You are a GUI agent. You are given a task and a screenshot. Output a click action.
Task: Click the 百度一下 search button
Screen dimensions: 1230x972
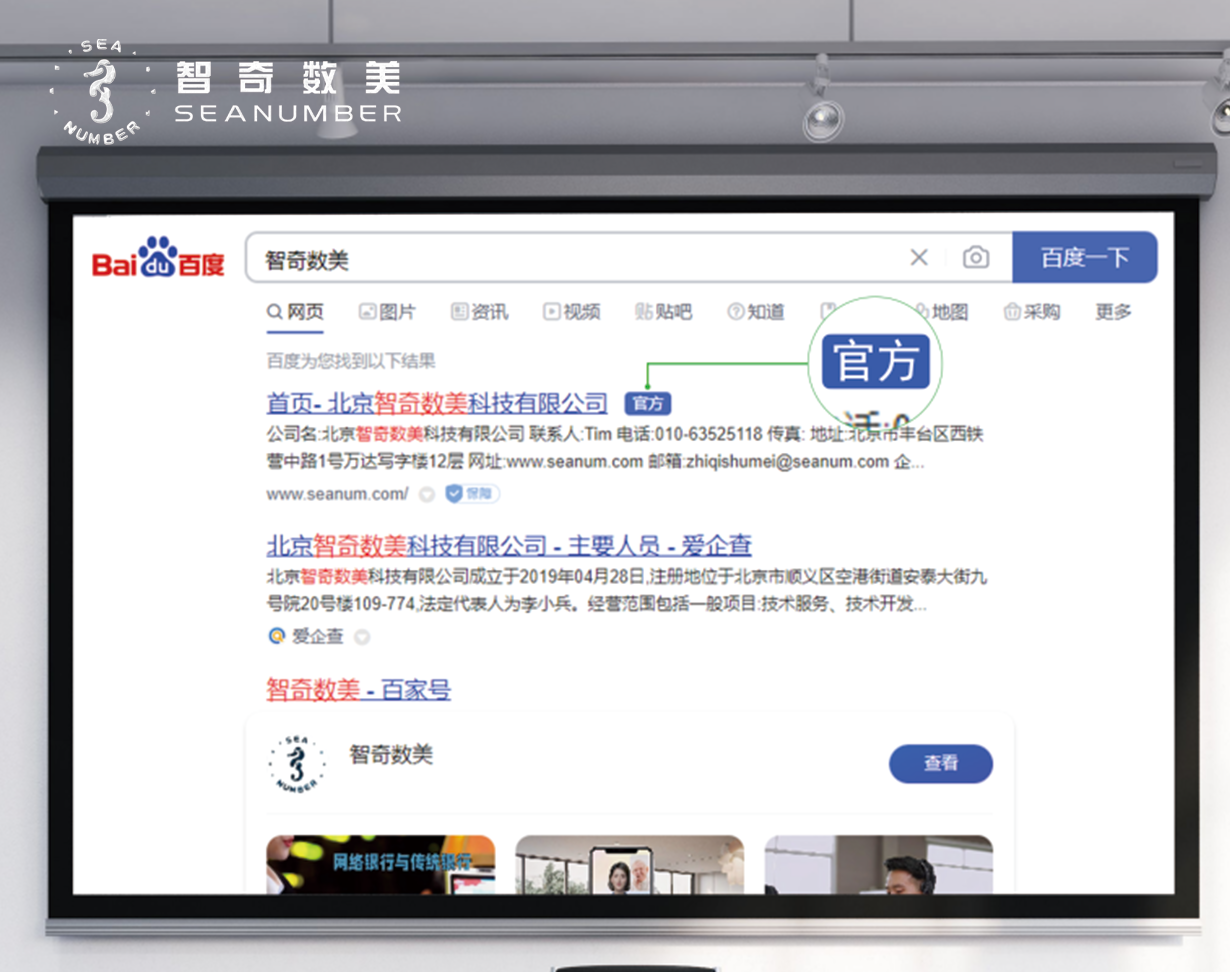(1085, 258)
